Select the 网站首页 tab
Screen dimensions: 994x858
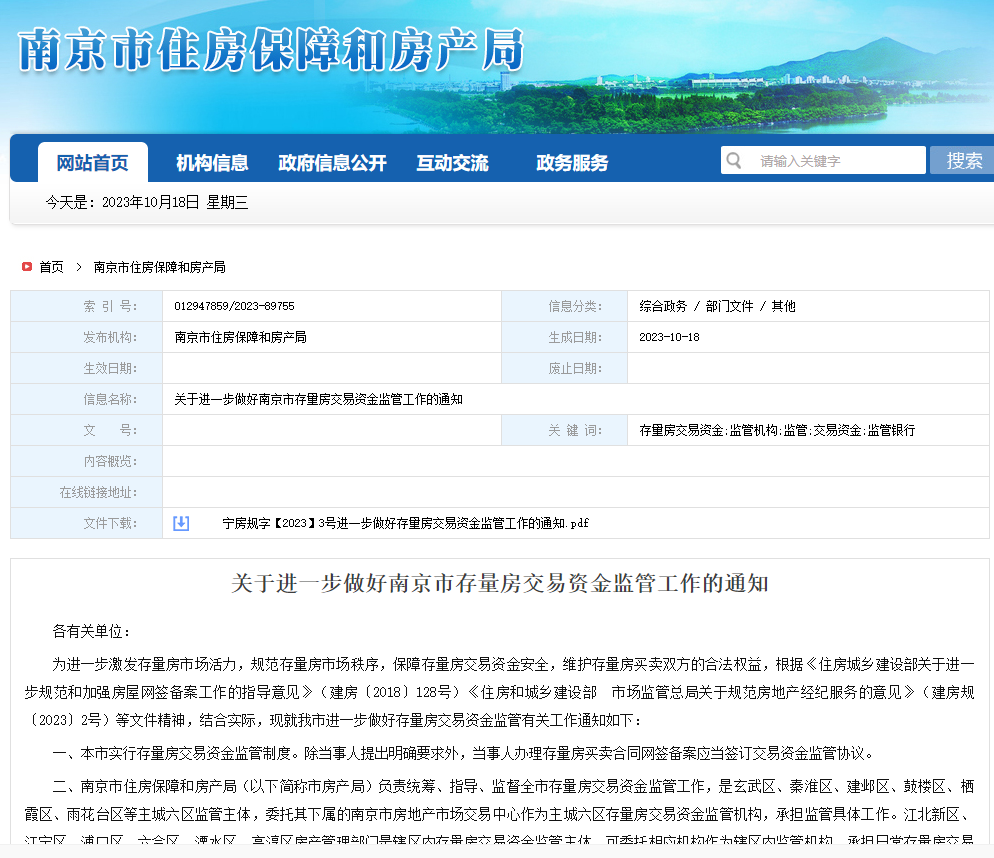pos(92,162)
